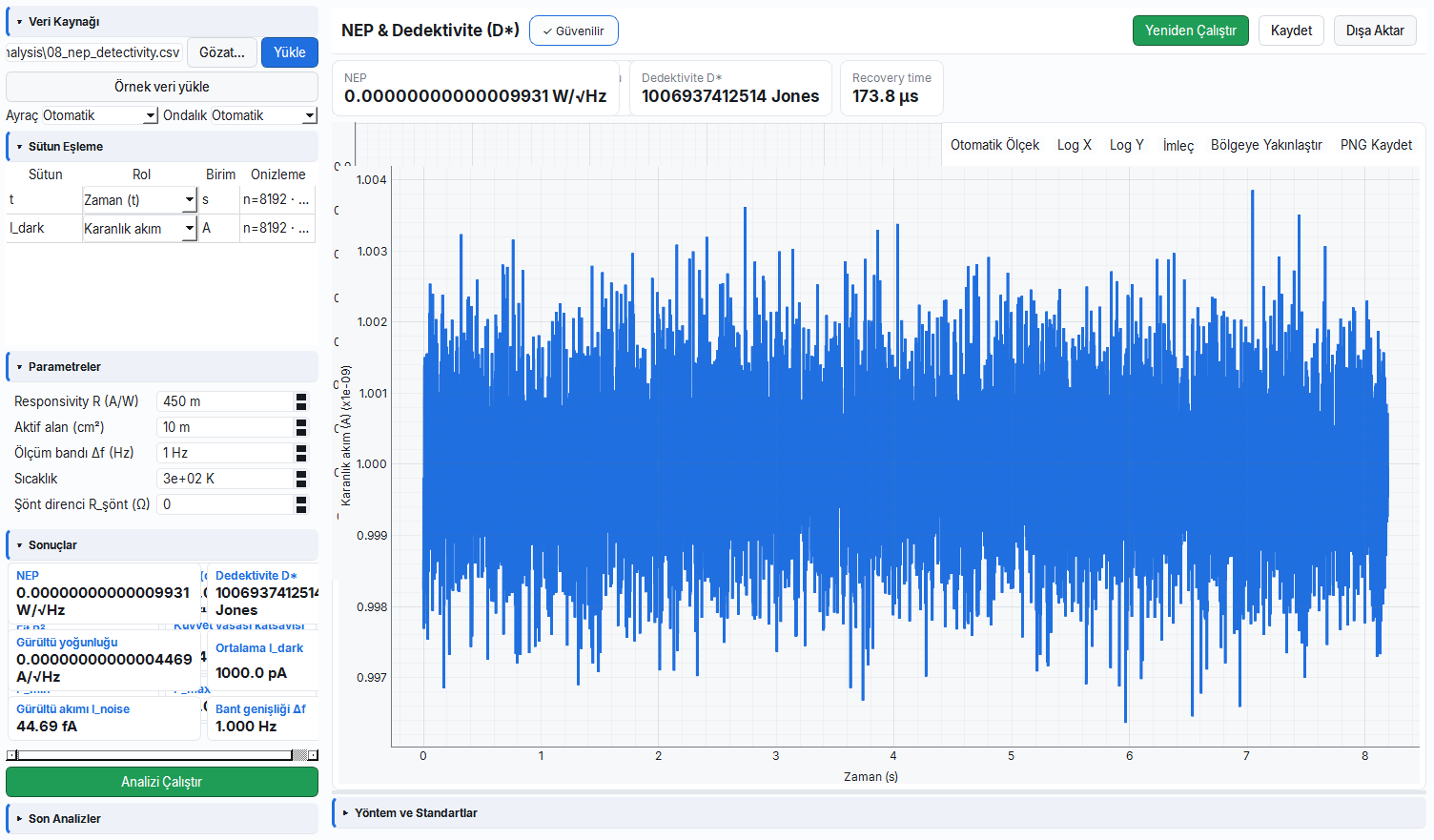Click the Güvenilir checkmark badge
1434x840 pixels.
click(x=573, y=31)
